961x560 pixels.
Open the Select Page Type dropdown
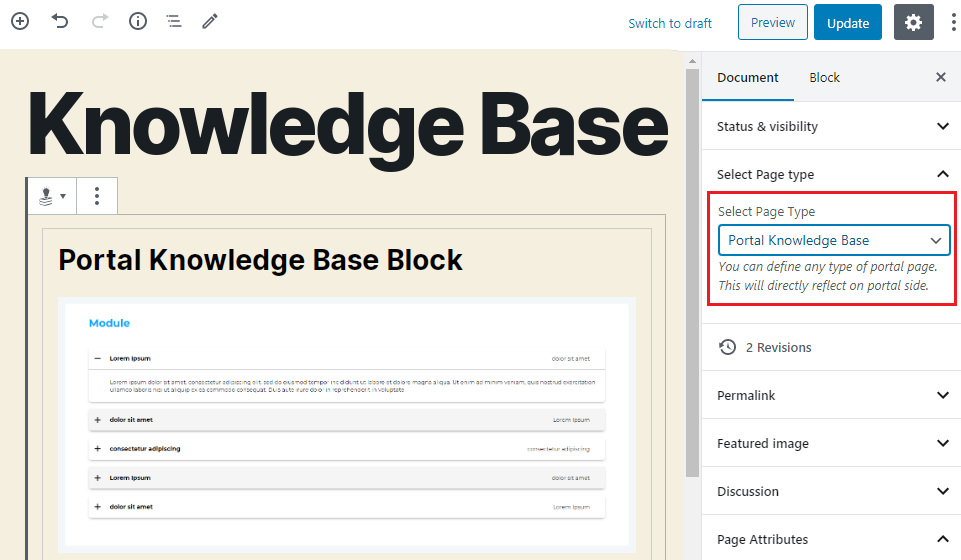pyautogui.click(x=834, y=240)
